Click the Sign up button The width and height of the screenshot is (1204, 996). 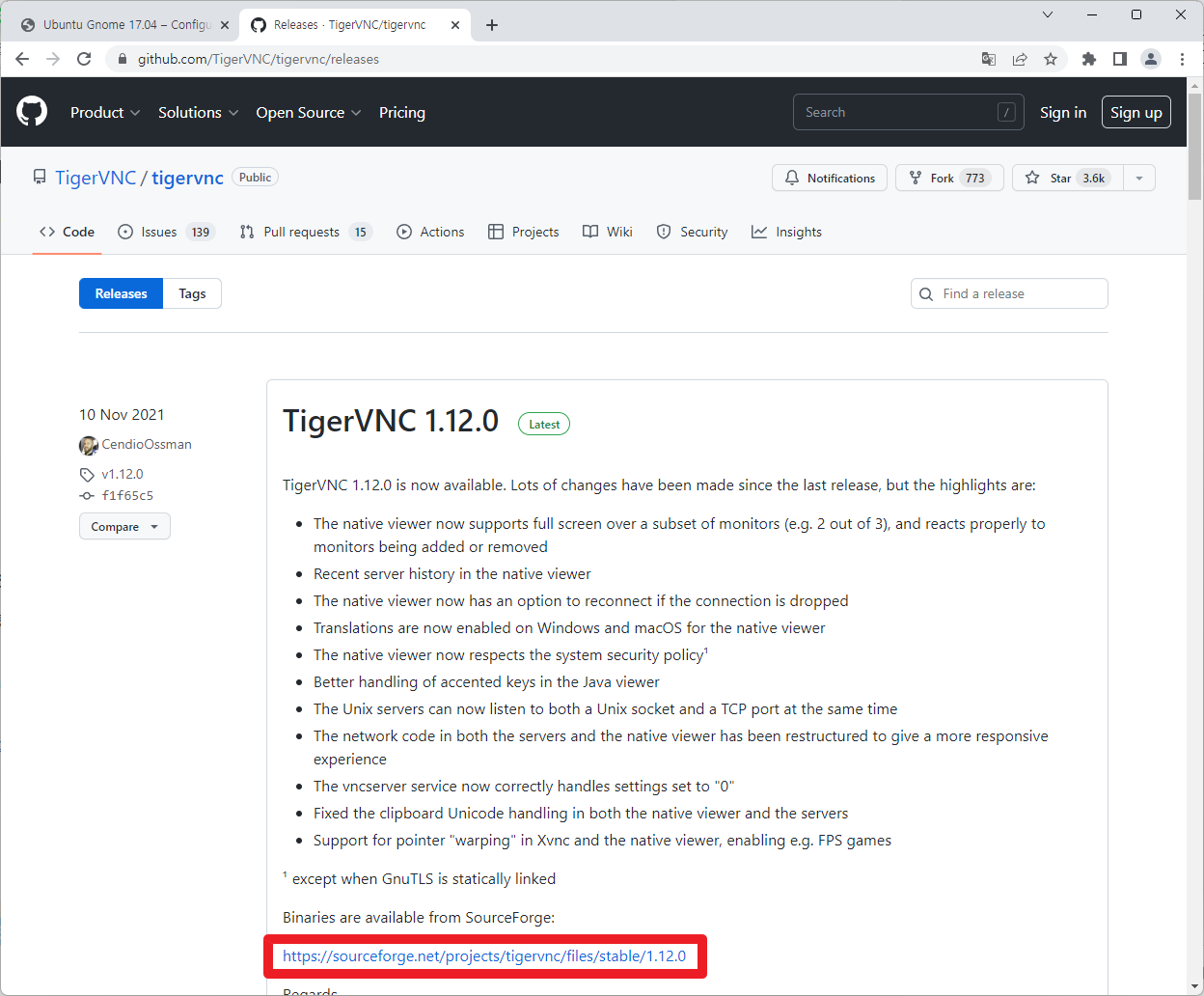pos(1136,112)
